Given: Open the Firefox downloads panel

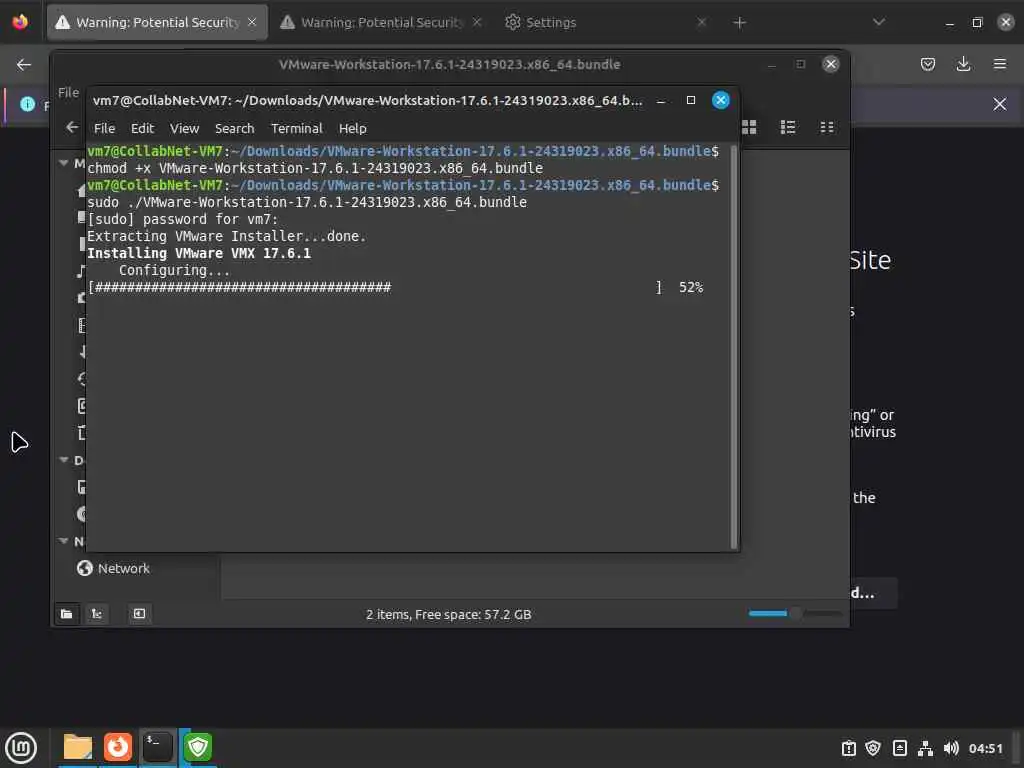Looking at the screenshot, I should (x=963, y=64).
